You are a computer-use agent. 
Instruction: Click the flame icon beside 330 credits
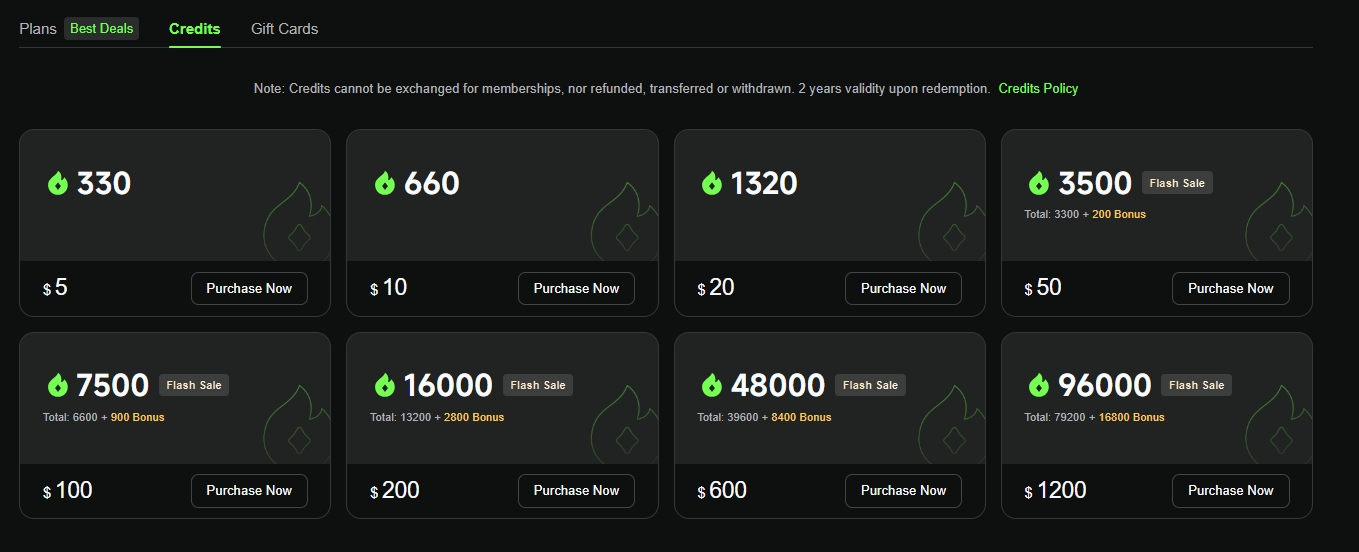(x=57, y=183)
